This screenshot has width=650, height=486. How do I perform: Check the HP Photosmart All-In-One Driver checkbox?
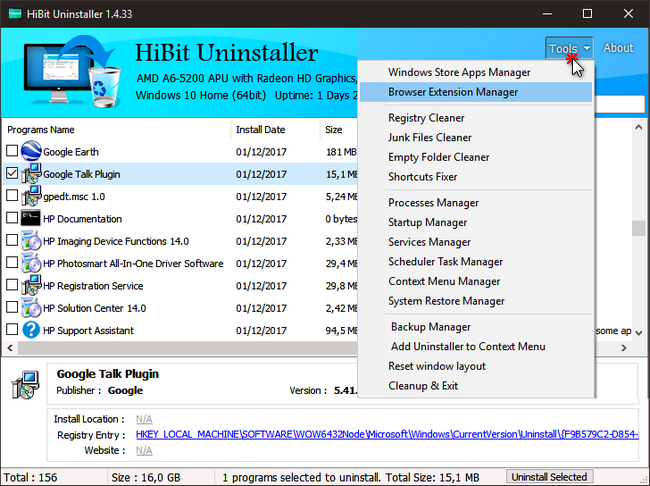point(12,262)
